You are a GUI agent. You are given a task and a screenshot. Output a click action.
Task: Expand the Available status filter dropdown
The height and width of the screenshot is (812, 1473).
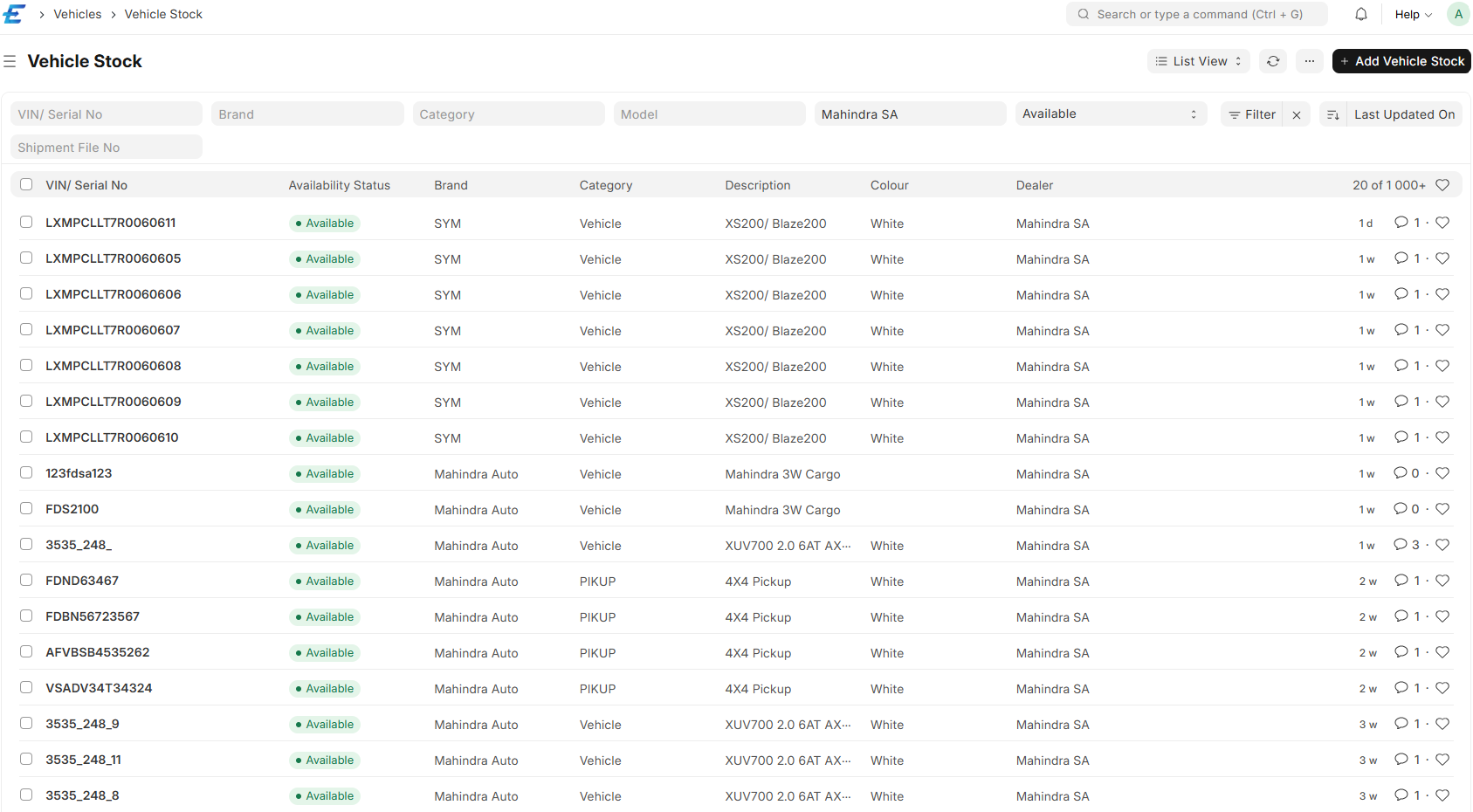click(x=1110, y=114)
